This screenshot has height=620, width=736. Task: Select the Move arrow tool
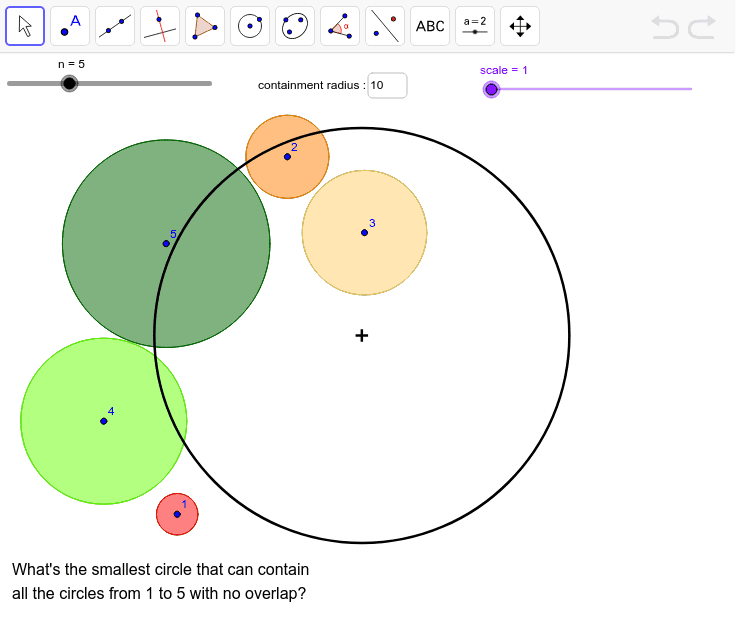click(x=25, y=26)
